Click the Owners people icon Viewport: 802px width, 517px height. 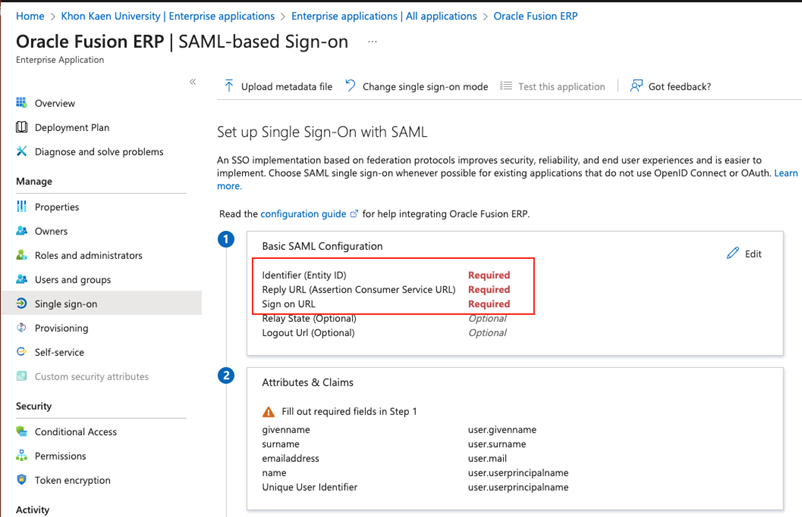pyautogui.click(x=21, y=231)
